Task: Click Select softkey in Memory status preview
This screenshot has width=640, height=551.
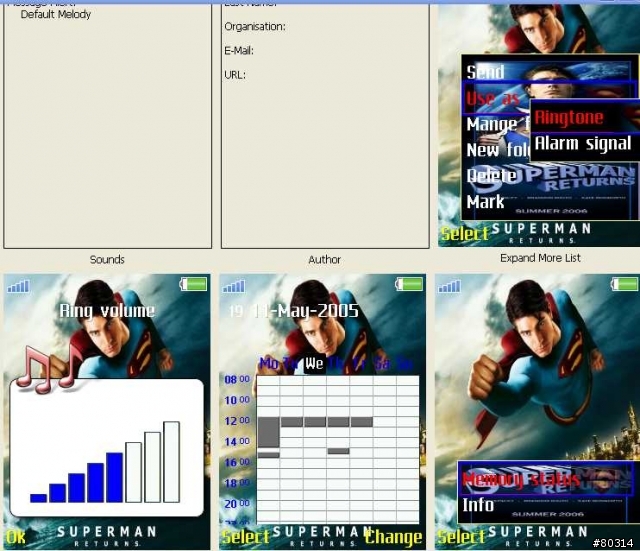Action: pos(461,537)
